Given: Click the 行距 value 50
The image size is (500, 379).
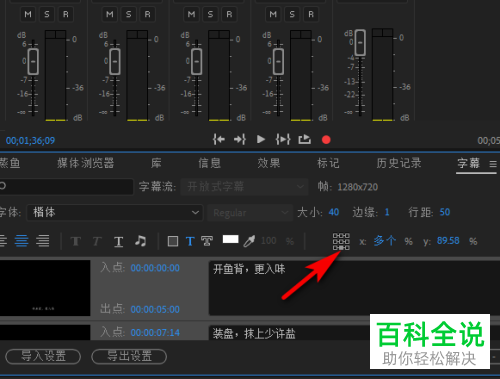Looking at the screenshot, I should coord(445,212).
